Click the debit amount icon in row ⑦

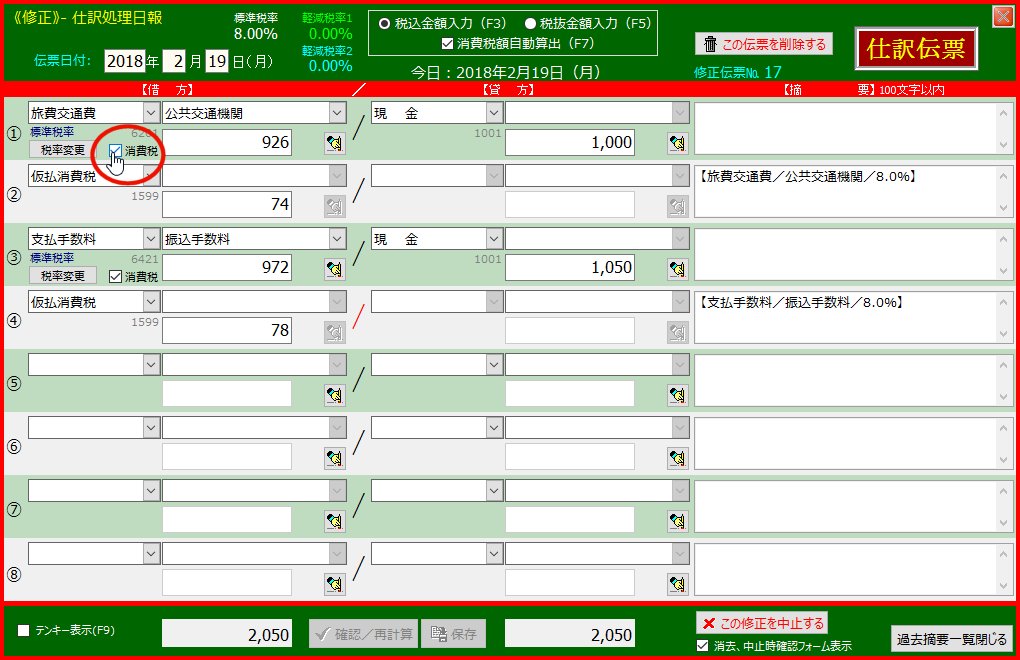[334, 520]
